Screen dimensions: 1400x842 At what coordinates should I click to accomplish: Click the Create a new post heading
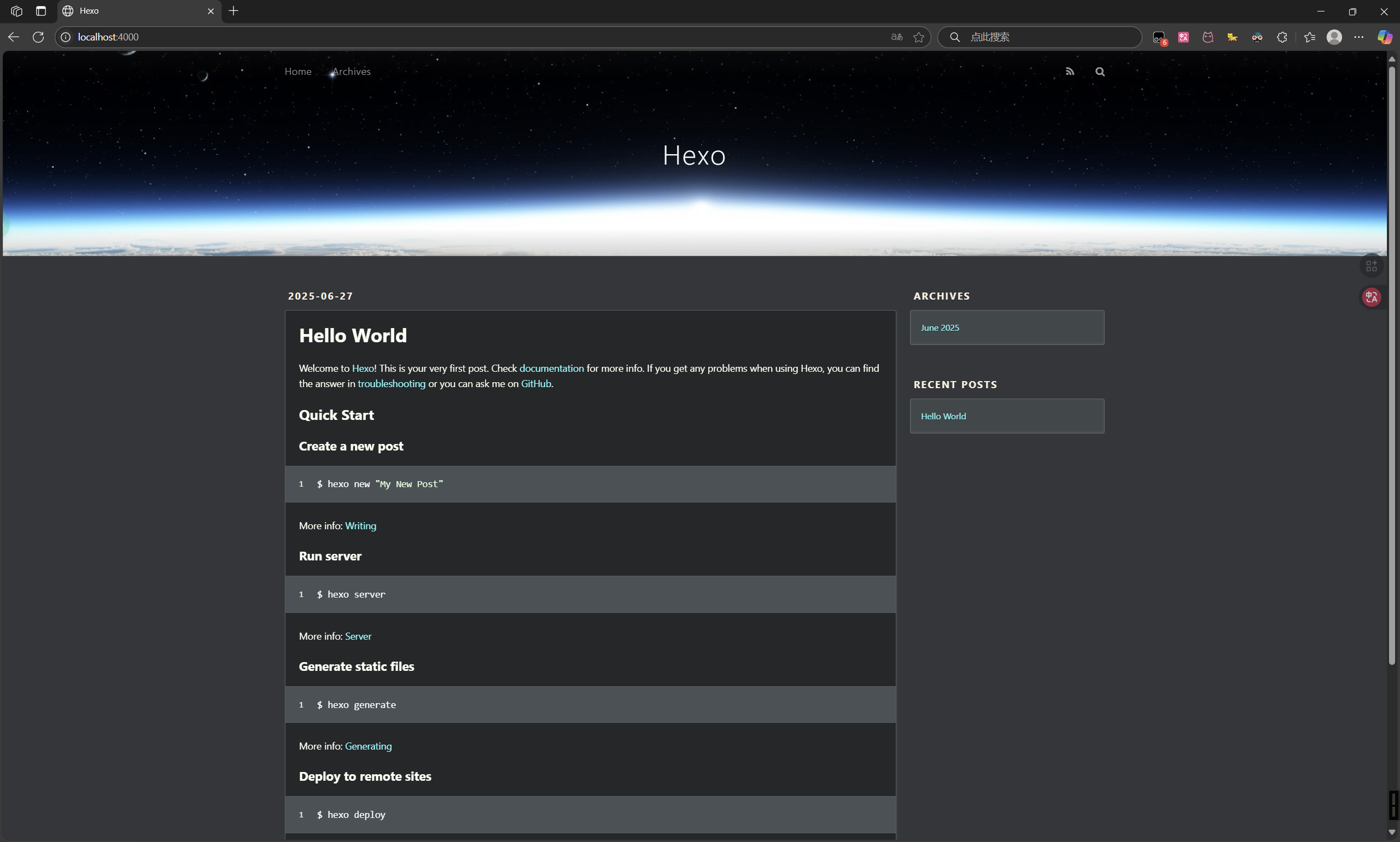point(351,447)
